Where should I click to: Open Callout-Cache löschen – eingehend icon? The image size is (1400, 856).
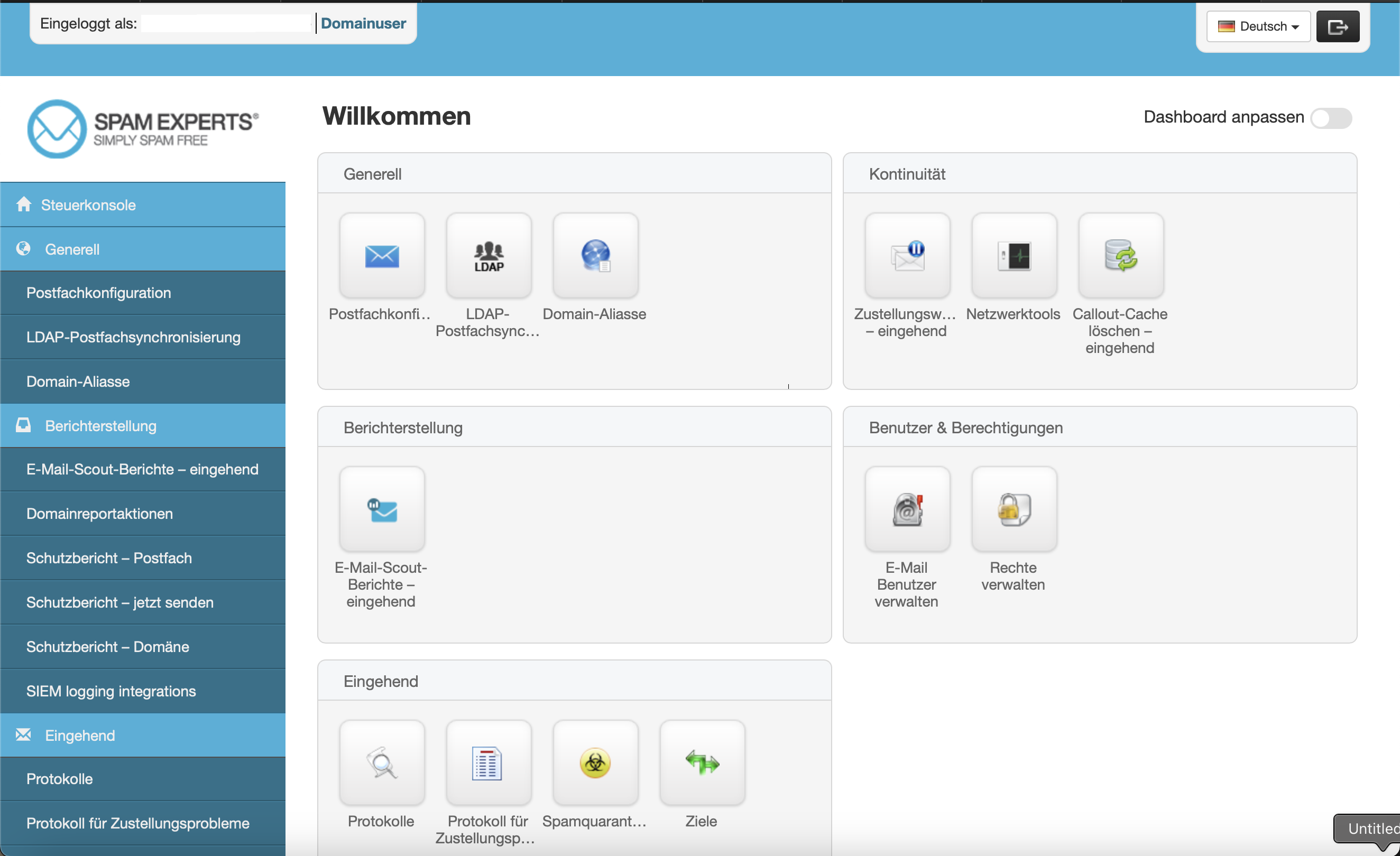[x=1119, y=256]
